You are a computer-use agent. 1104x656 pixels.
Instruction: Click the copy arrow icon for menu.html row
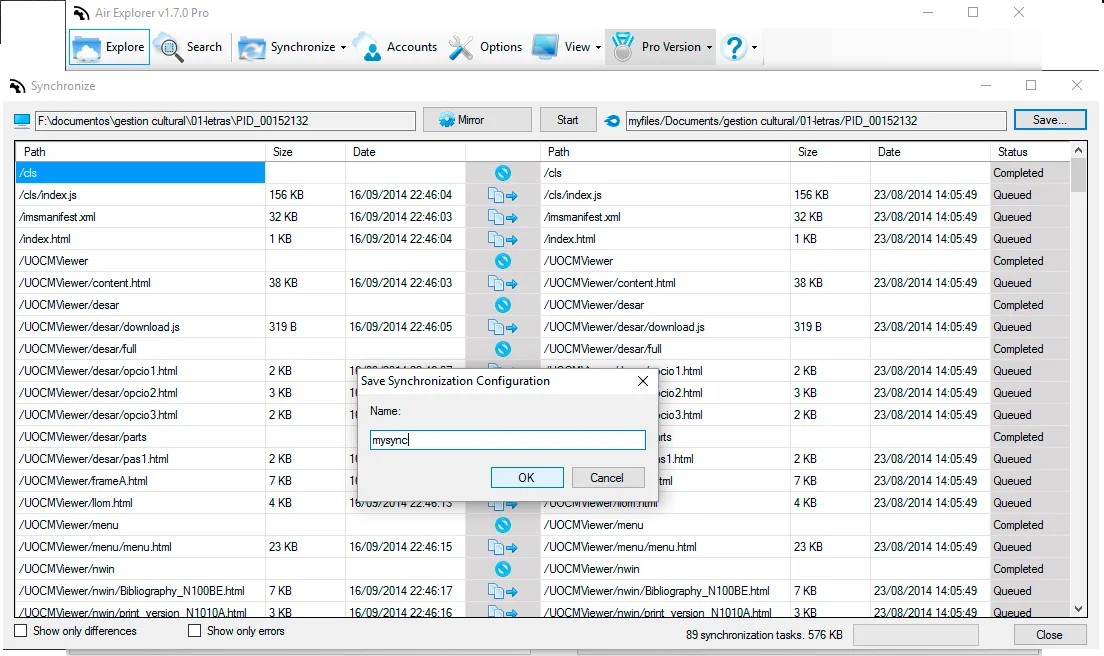[x=503, y=548]
